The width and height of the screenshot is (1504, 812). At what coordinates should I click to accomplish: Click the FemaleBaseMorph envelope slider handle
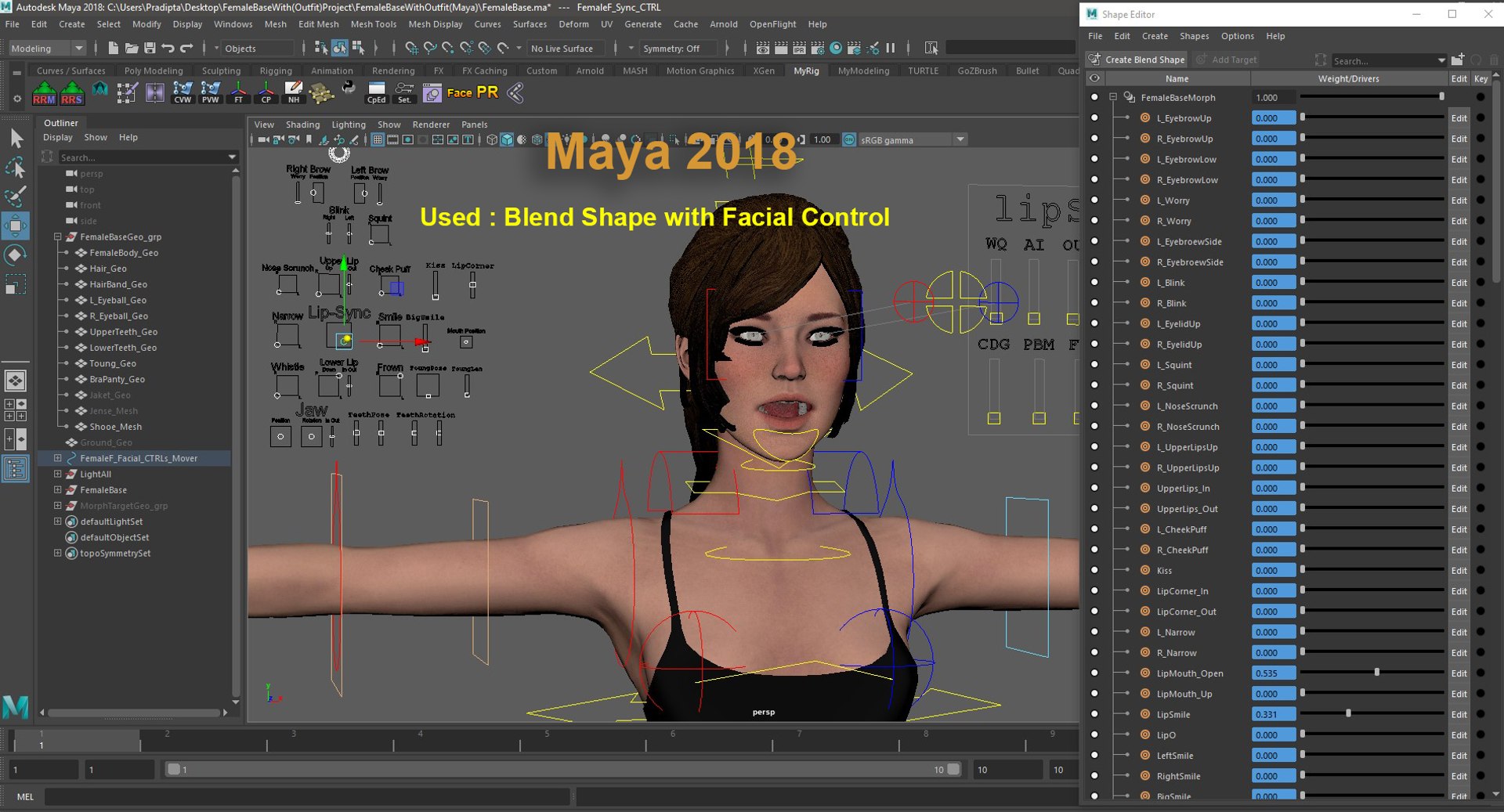pos(1441,96)
